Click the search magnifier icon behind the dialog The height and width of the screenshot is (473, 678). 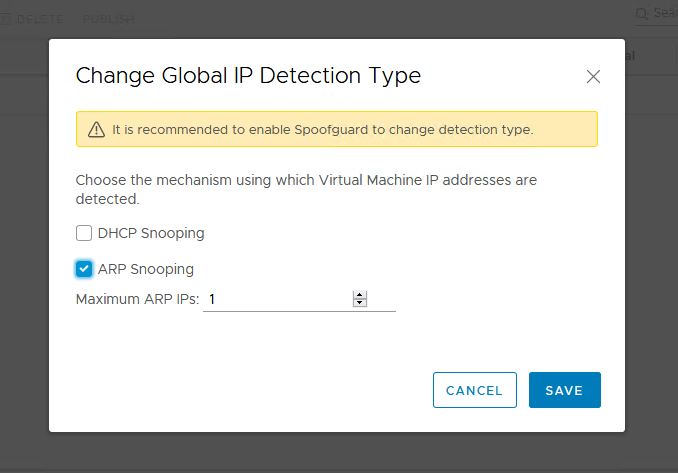(642, 14)
